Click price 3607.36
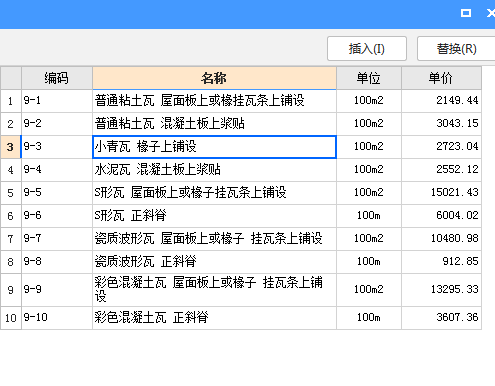The height and width of the screenshot is (386, 495). 441,318
